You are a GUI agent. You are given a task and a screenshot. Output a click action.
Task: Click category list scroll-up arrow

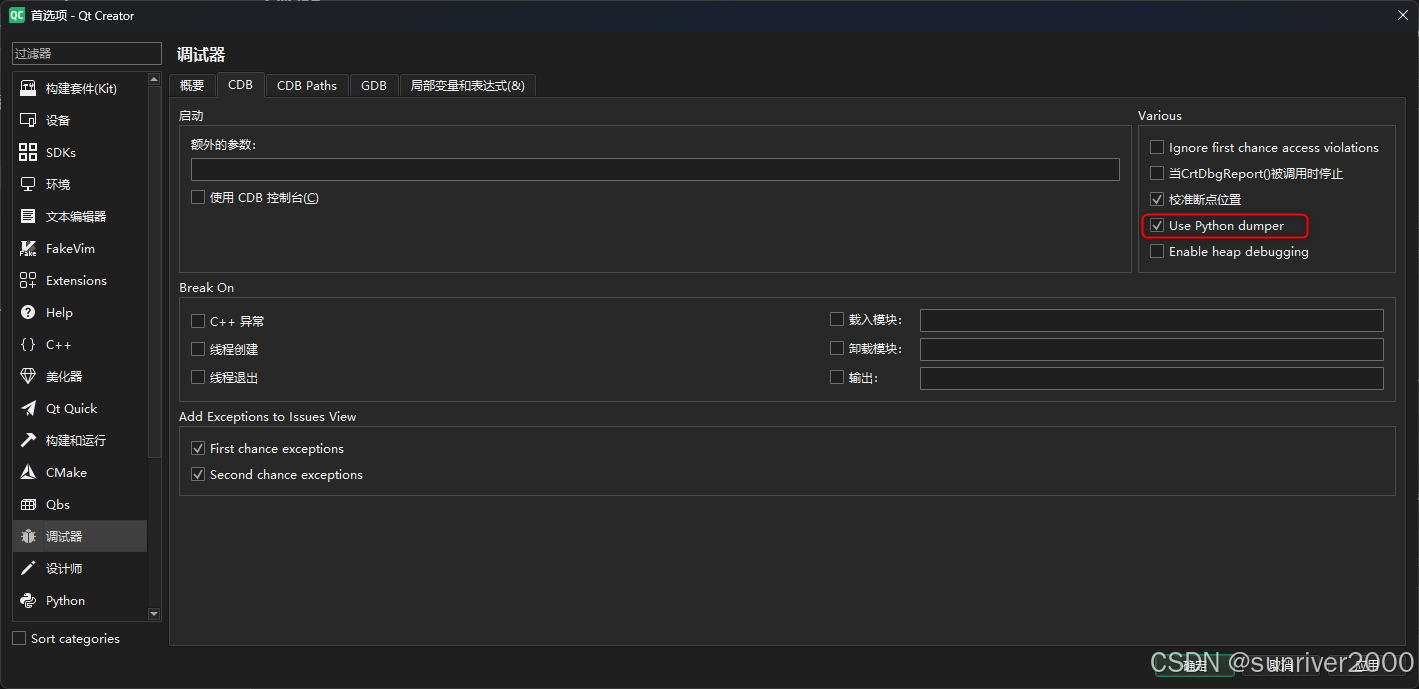pos(154,79)
